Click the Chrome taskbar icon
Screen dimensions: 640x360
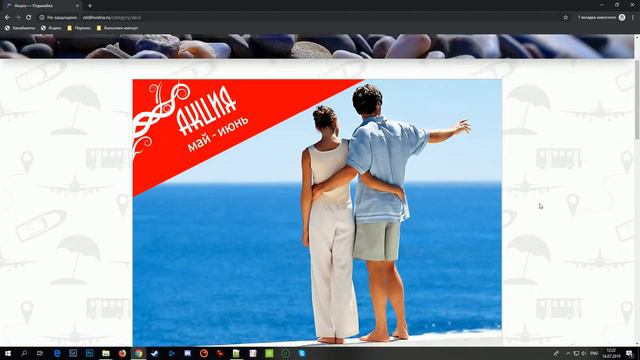coord(139,353)
